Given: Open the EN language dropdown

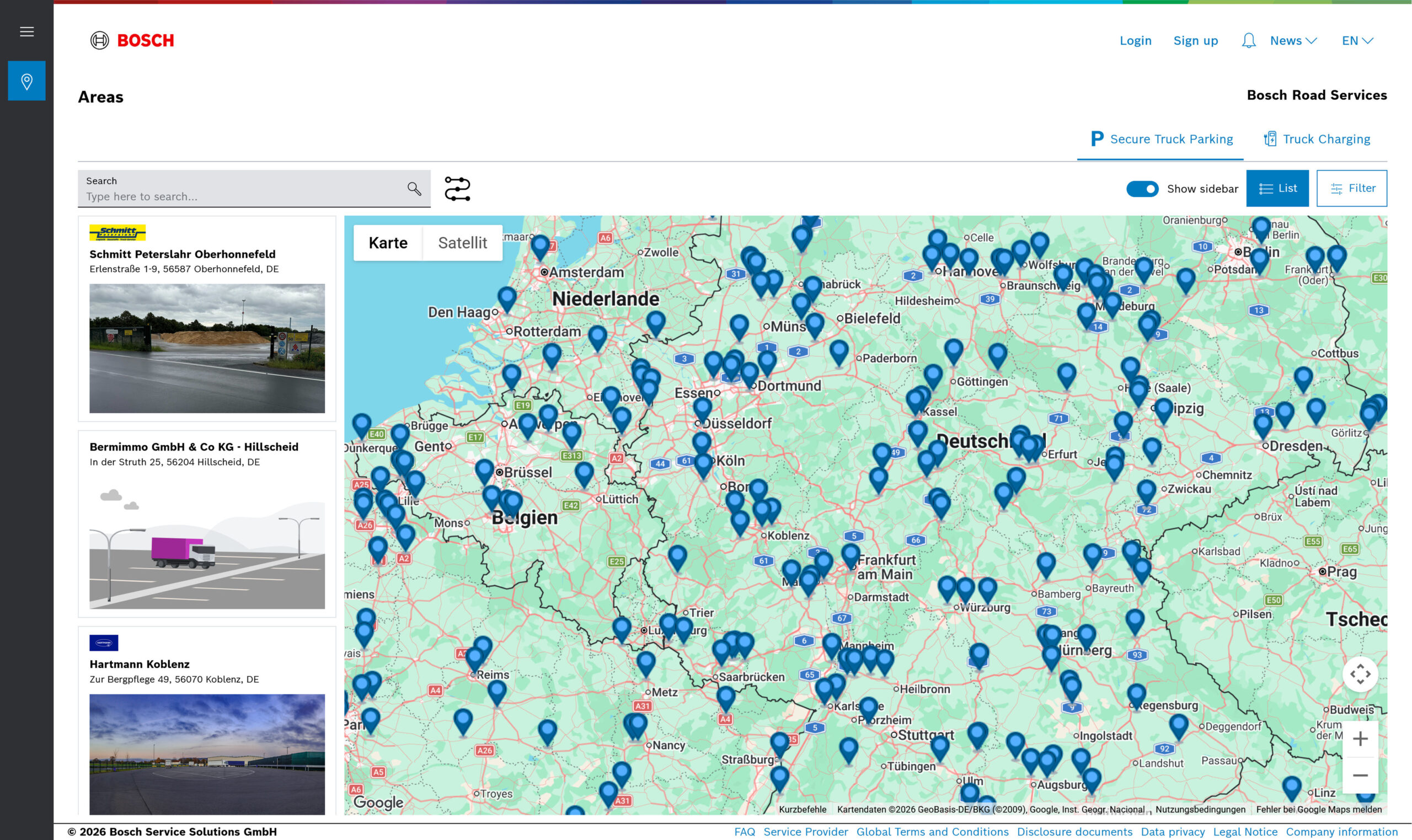Looking at the screenshot, I should coord(1357,41).
